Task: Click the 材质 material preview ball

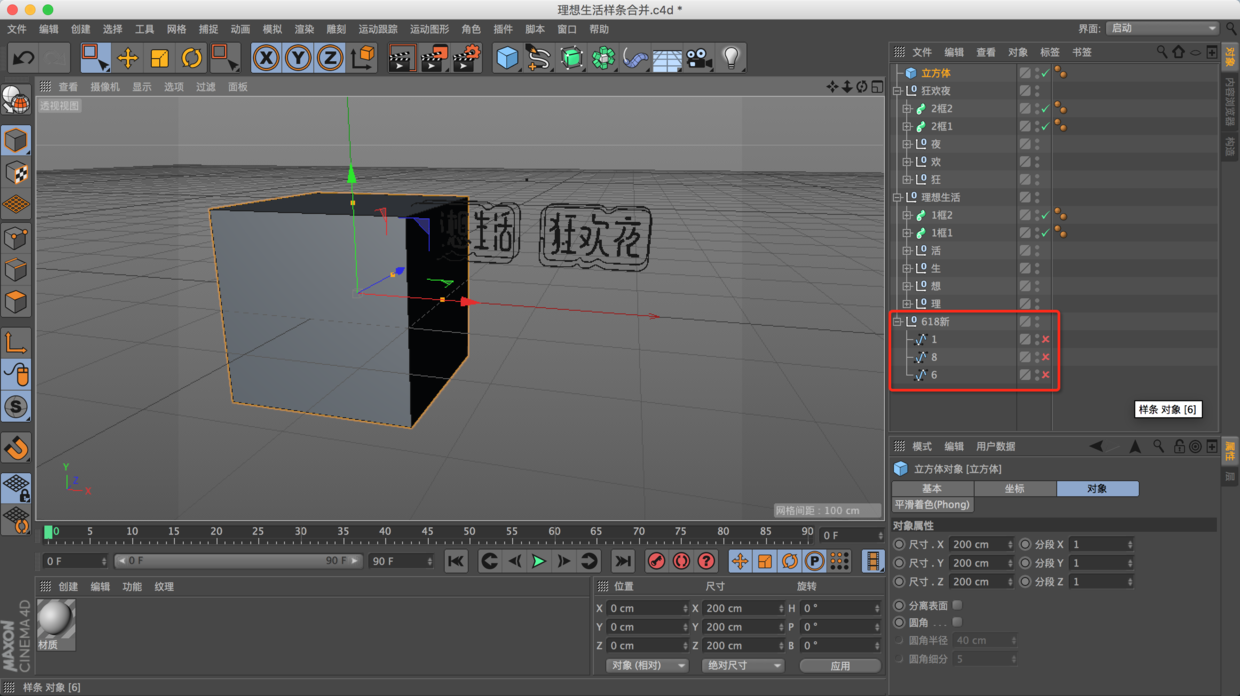Action: [x=56, y=619]
